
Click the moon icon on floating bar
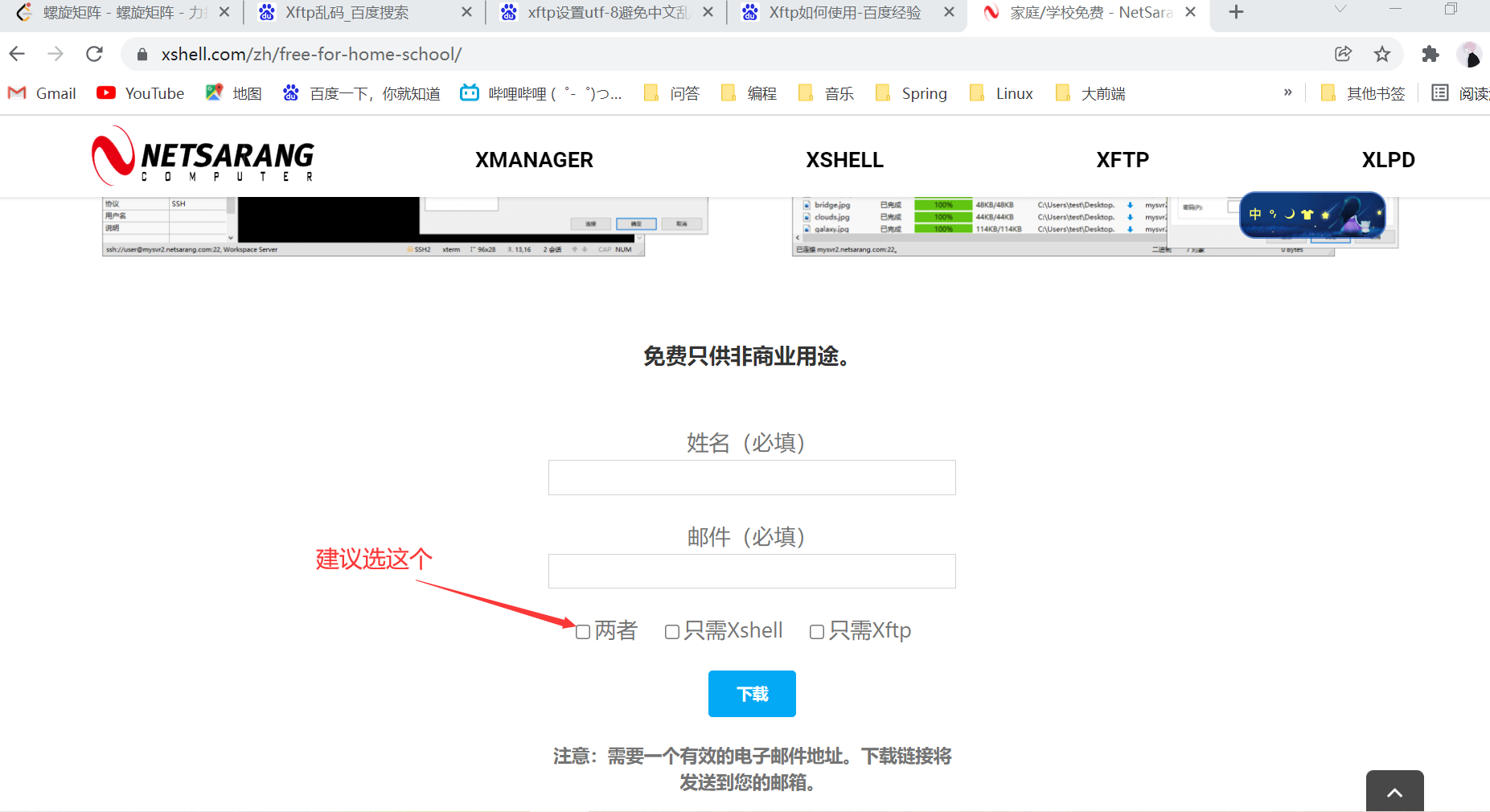coord(1290,214)
